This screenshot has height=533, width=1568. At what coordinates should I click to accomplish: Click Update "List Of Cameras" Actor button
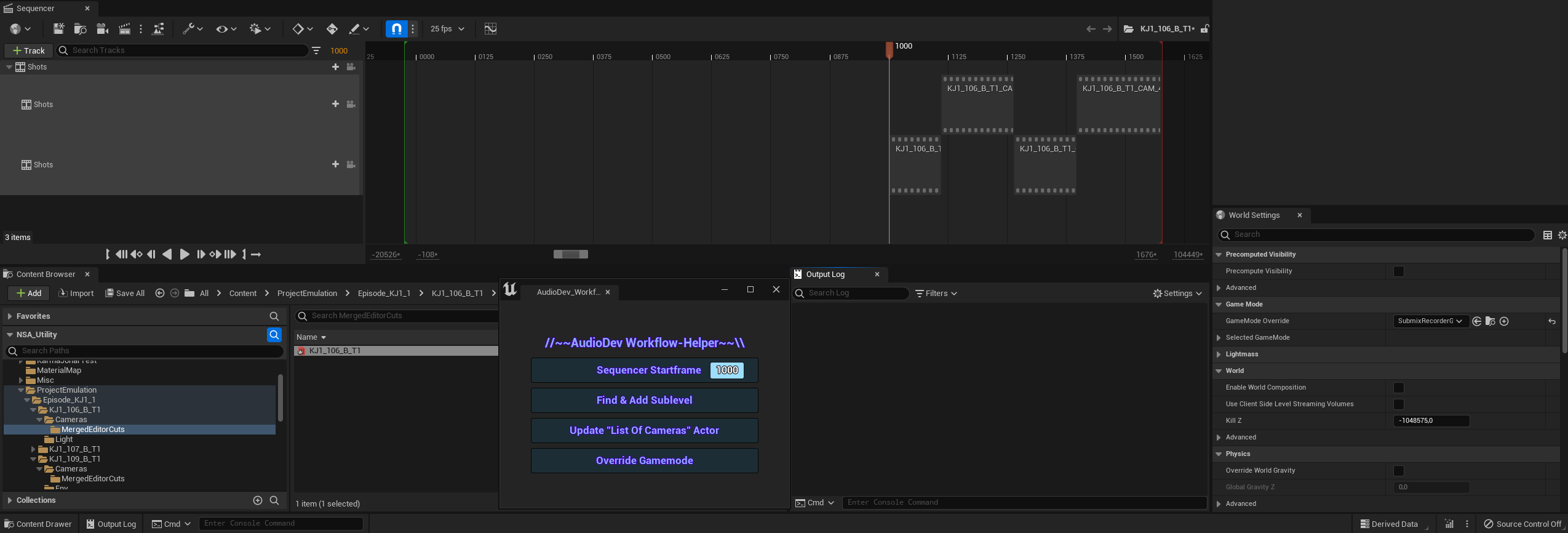pos(644,430)
